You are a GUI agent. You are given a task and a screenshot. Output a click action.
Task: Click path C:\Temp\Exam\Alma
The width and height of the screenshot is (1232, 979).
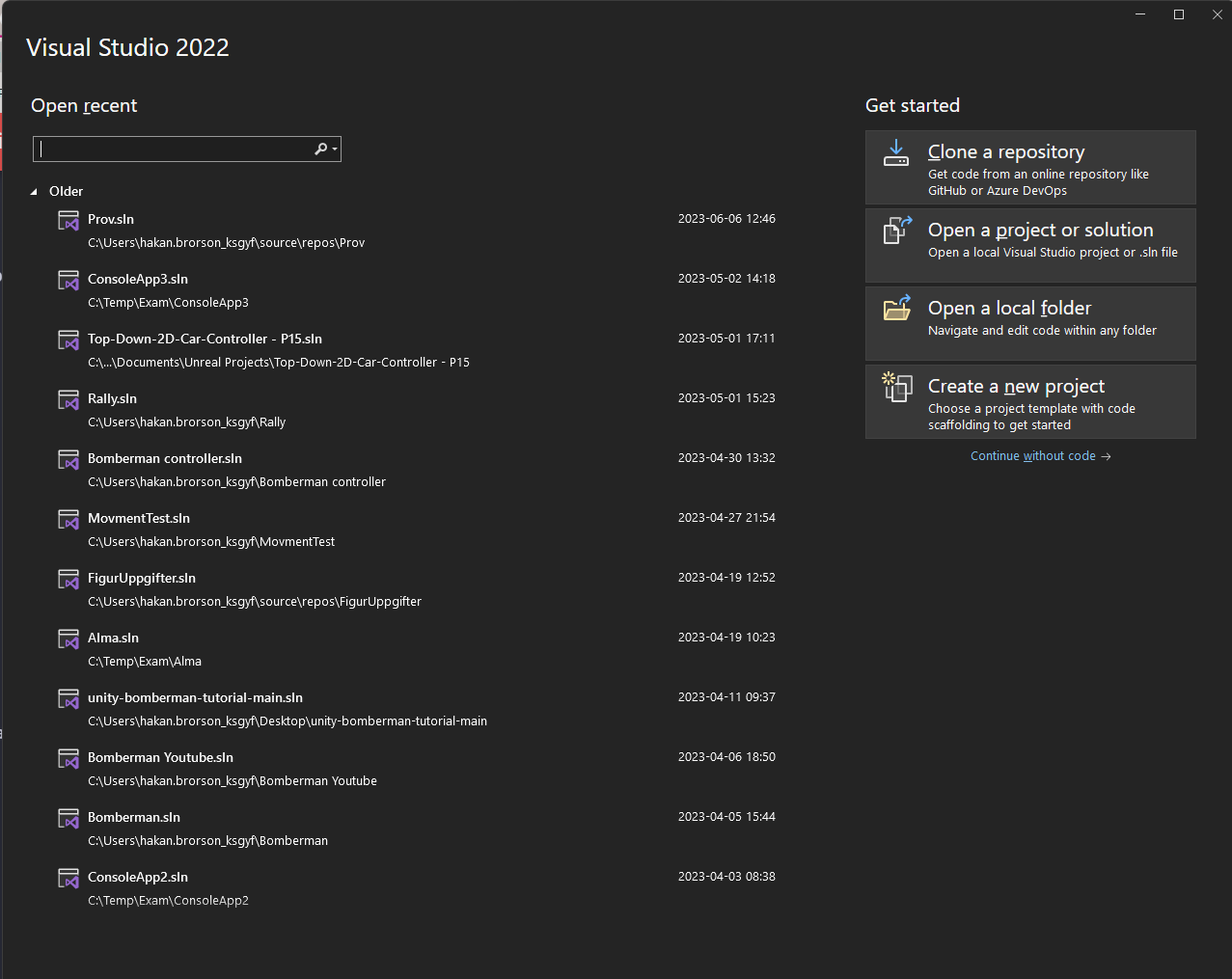[x=145, y=662]
